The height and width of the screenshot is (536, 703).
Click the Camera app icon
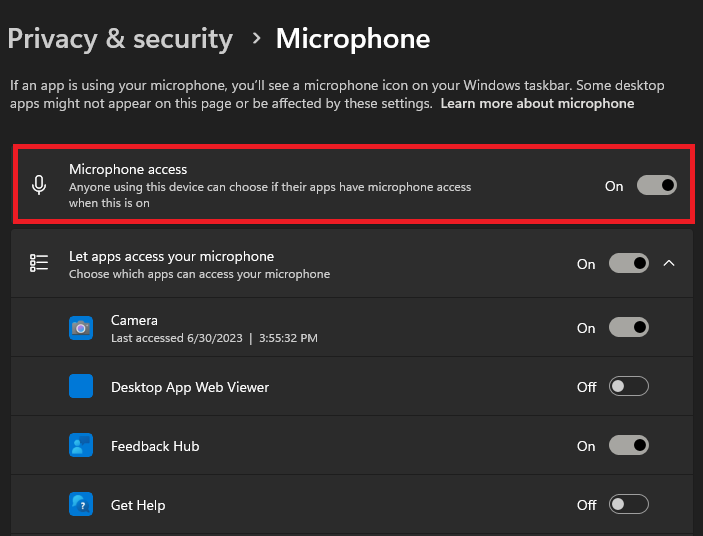[x=81, y=327]
